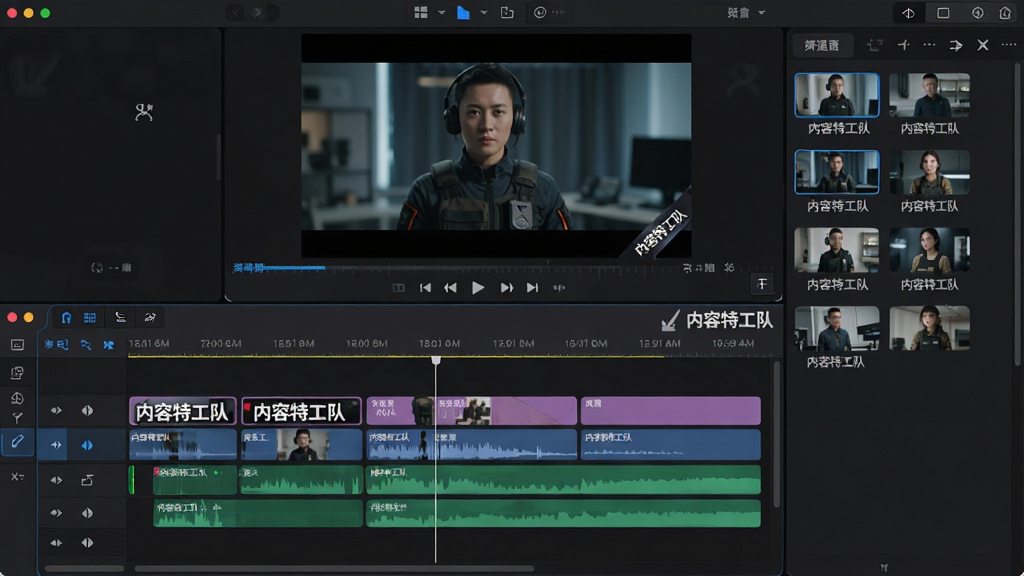This screenshot has width=1024, height=576.
Task: Open the top-center title dropdown menu
Action: click(x=746, y=12)
